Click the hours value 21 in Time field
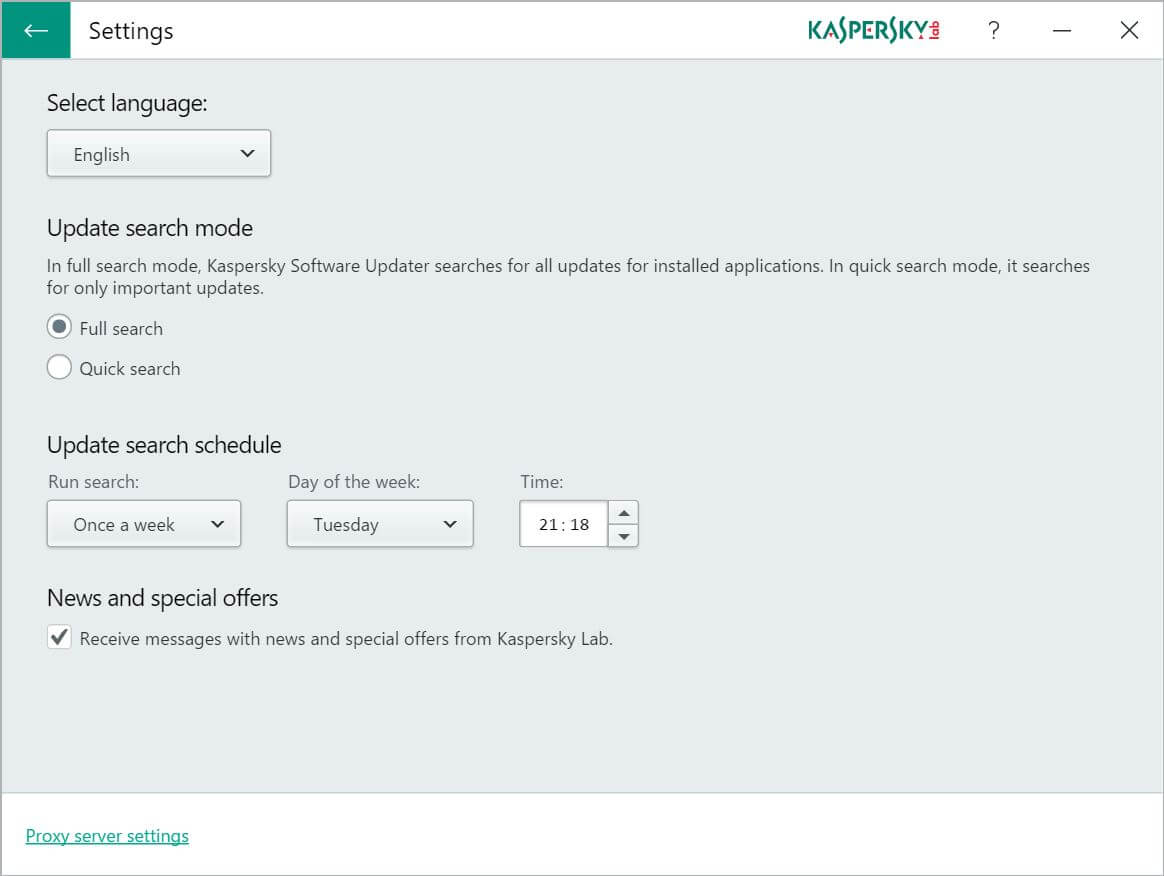 548,525
